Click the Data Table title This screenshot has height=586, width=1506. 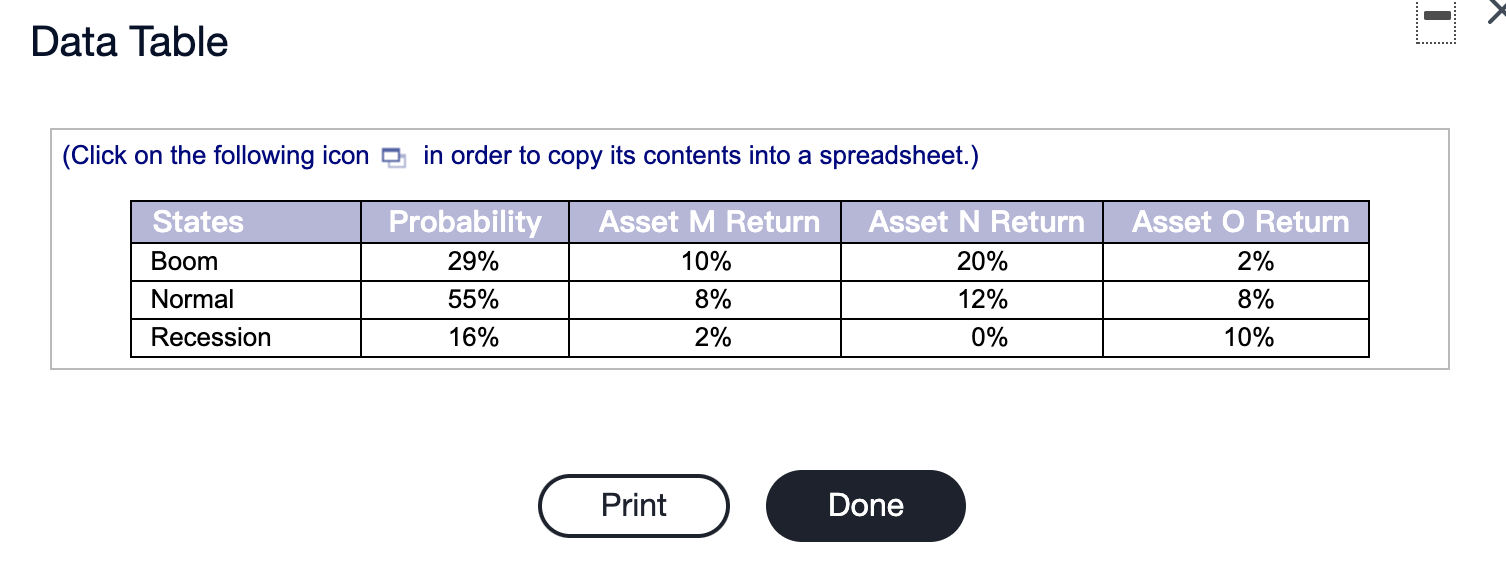[129, 41]
